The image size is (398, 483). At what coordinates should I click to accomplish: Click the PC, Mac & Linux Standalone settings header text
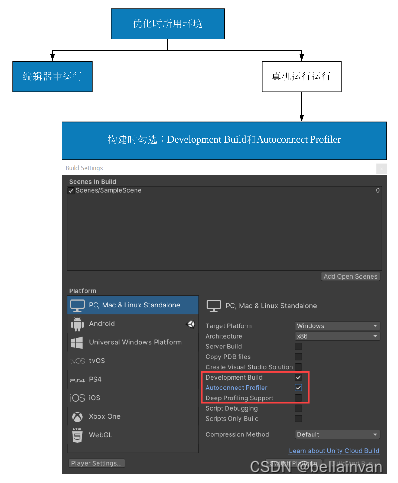tap(271, 306)
